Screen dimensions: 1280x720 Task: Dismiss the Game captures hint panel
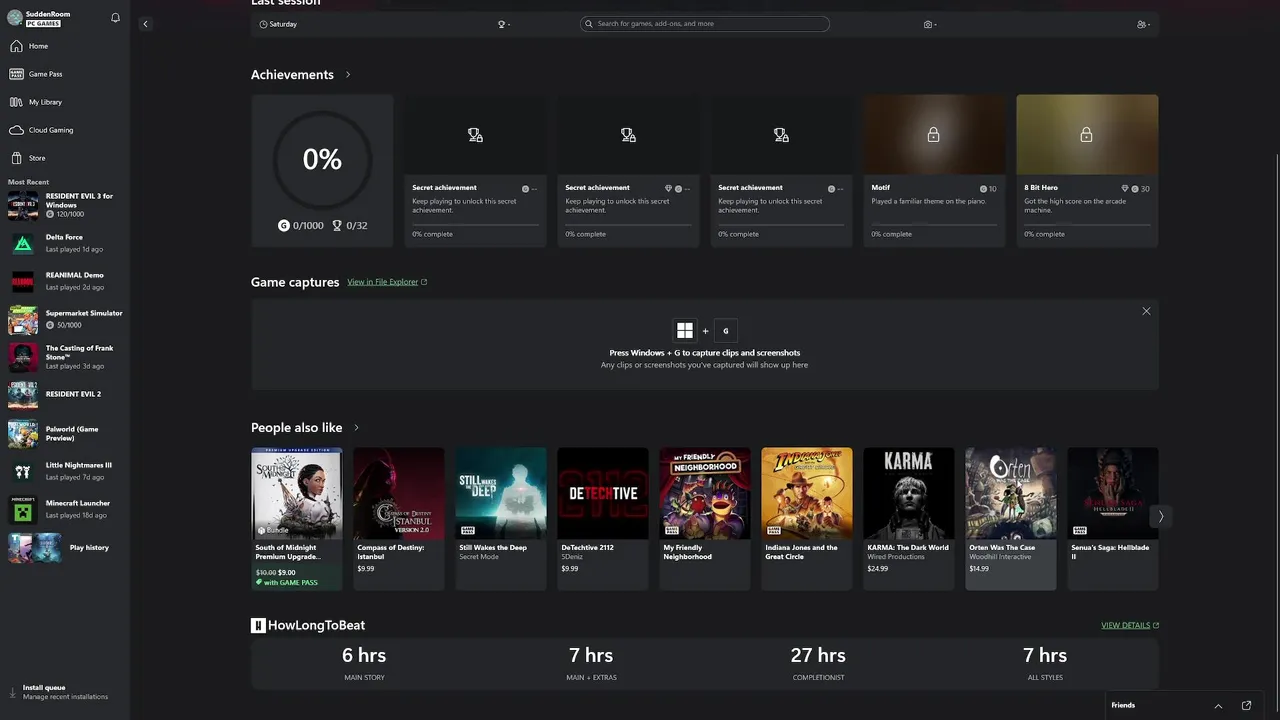click(1146, 311)
